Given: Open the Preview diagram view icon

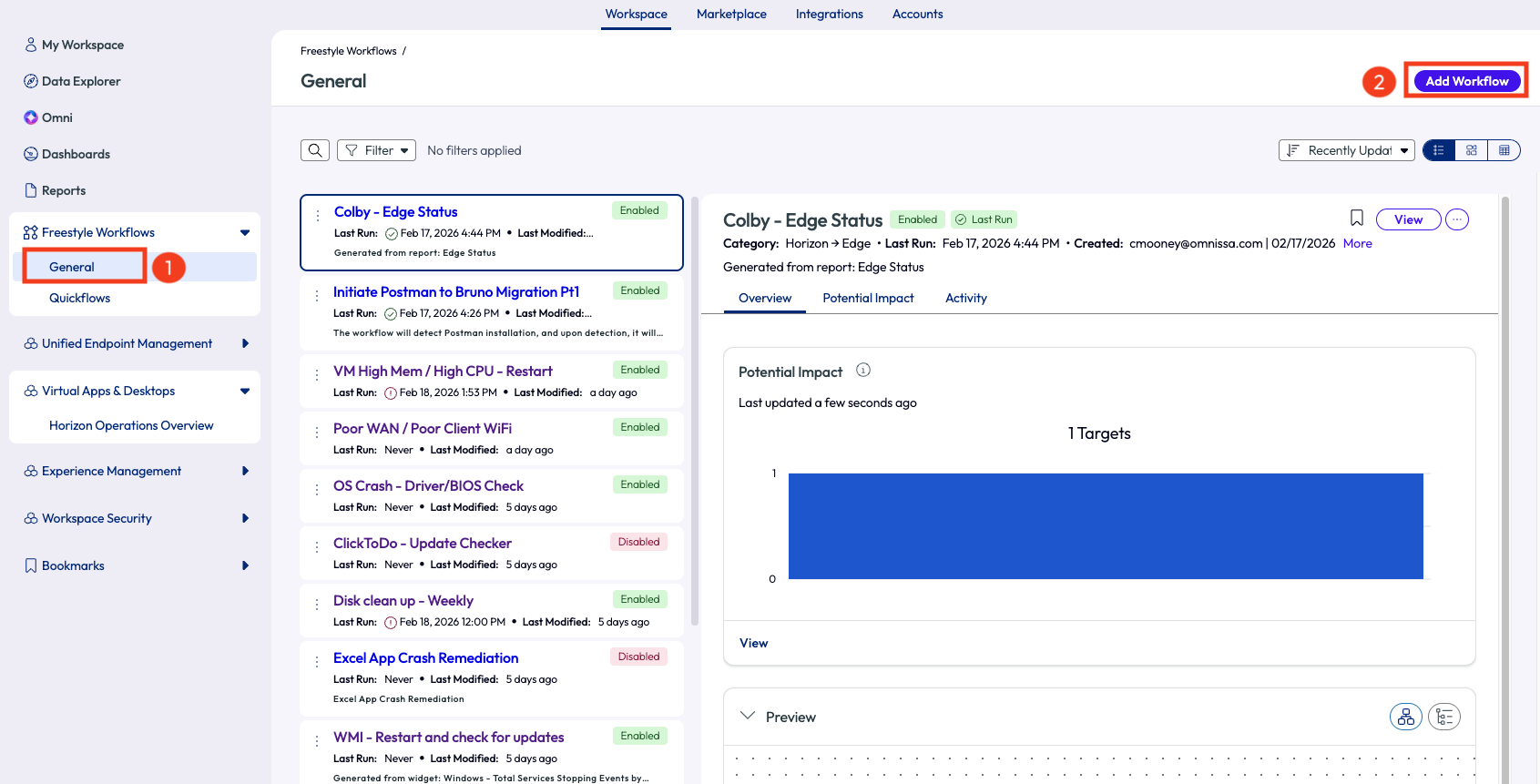Looking at the screenshot, I should (x=1405, y=717).
